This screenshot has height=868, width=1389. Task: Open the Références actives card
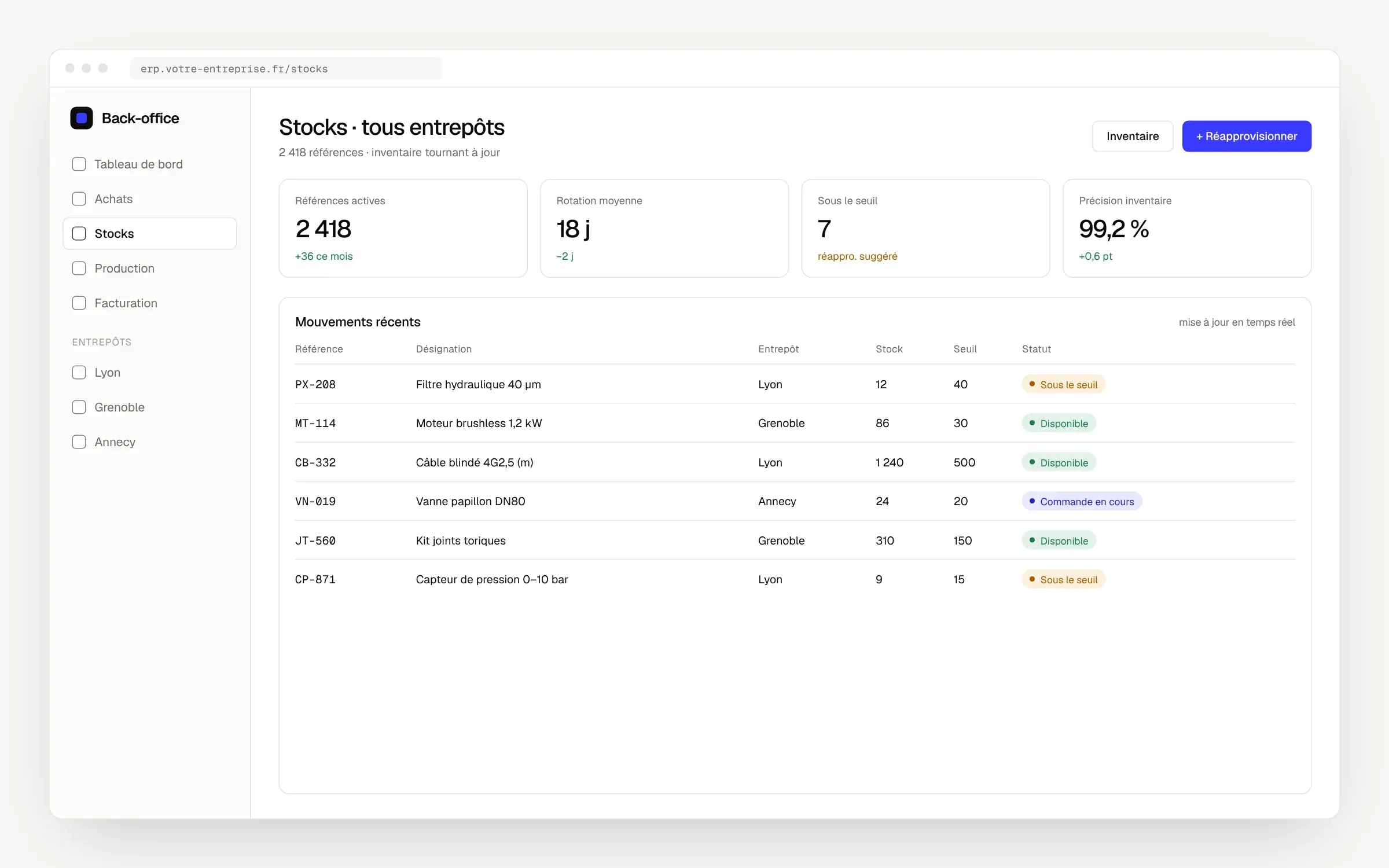click(x=403, y=228)
